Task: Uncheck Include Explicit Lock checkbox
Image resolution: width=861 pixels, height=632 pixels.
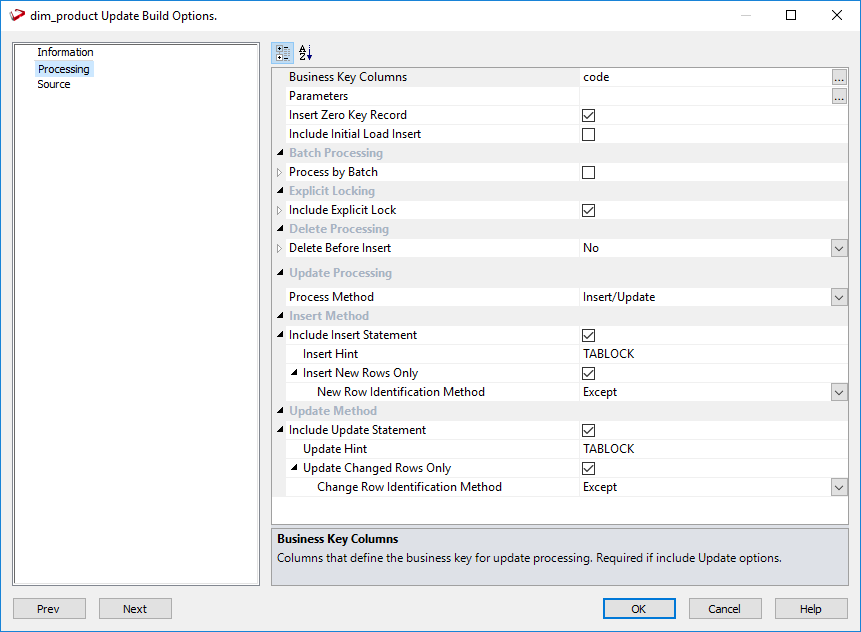Action: click(589, 210)
